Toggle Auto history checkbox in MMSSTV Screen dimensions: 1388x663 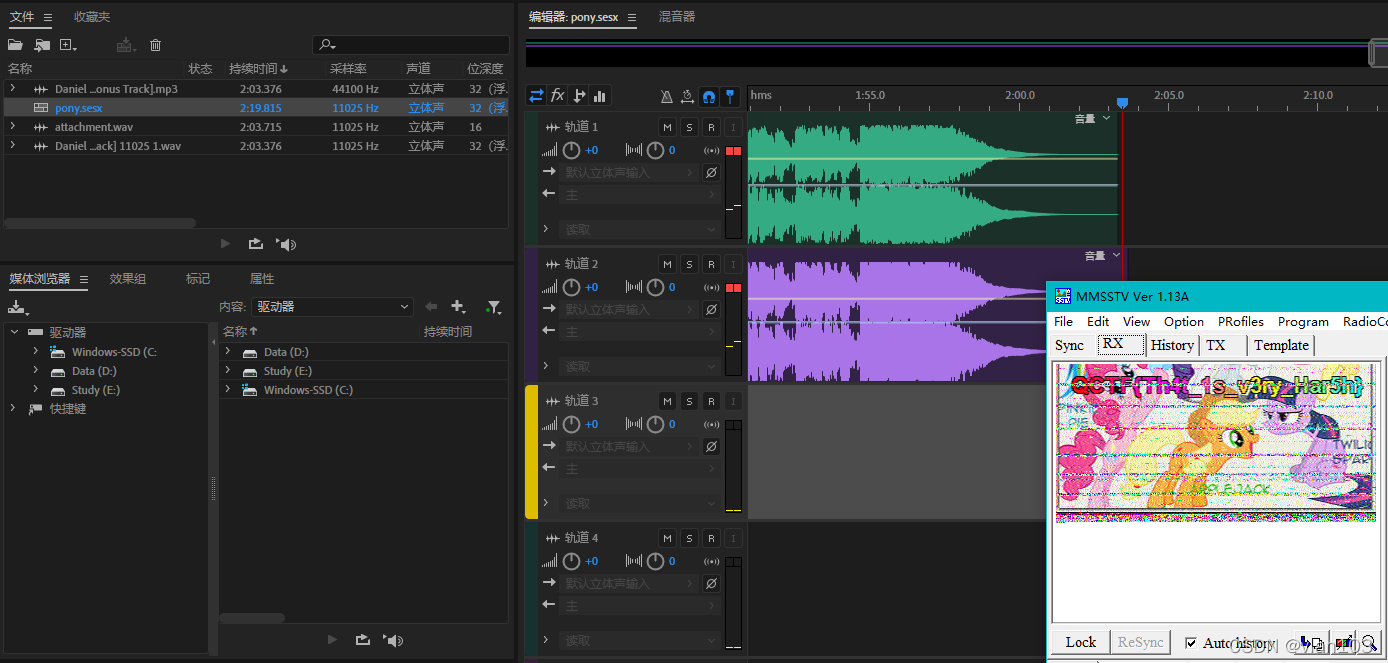pyautogui.click(x=1191, y=643)
